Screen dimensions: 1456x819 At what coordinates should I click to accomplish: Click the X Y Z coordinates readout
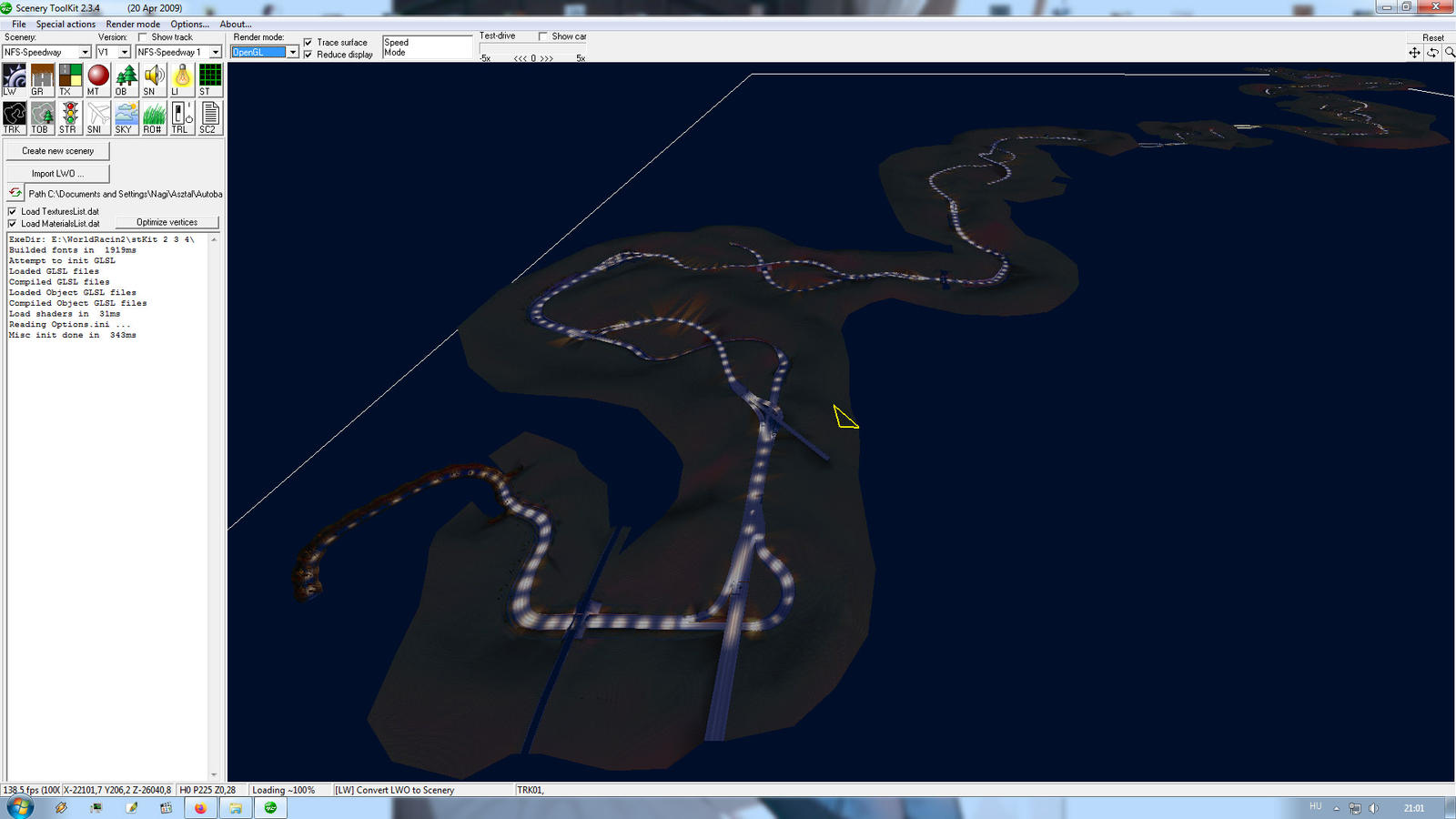coord(117,790)
